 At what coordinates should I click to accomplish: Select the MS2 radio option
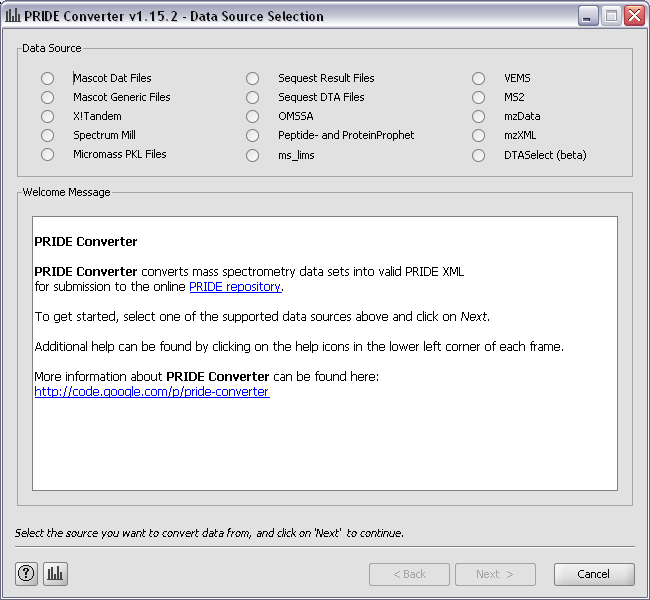pyautogui.click(x=479, y=97)
